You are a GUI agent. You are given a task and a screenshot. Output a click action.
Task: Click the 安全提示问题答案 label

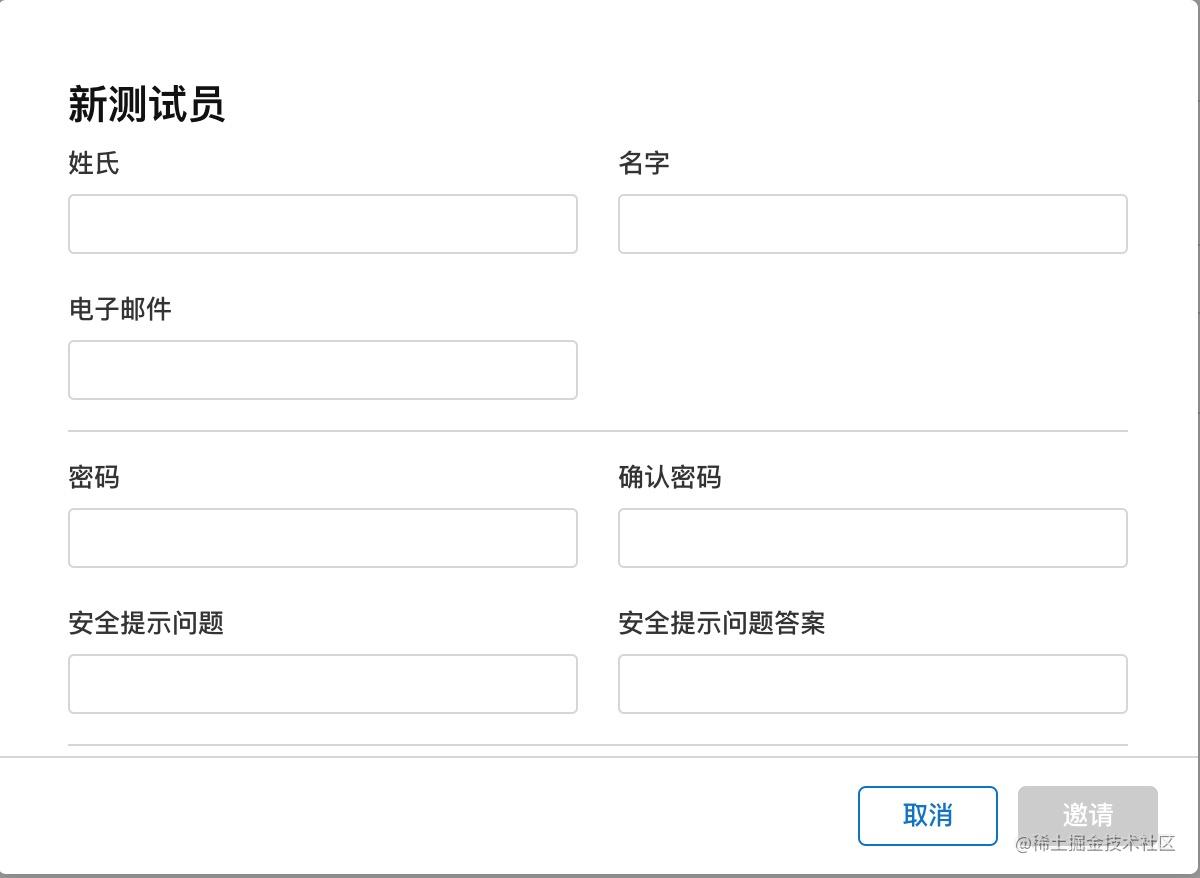[722, 623]
